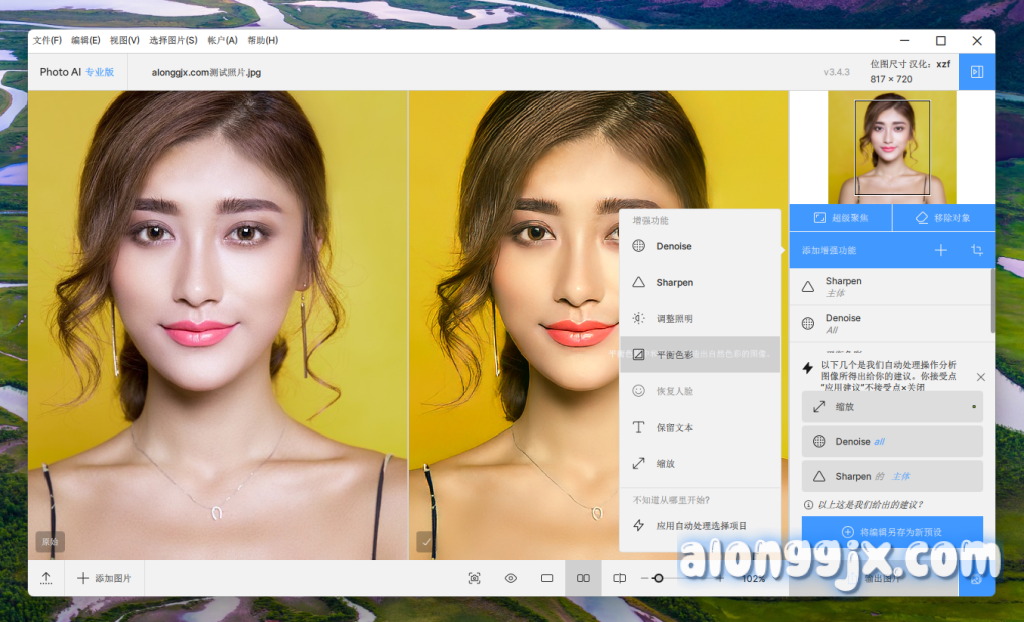1024x622 pixels.
Task: Click the crop tool icon
Action: click(x=976, y=250)
